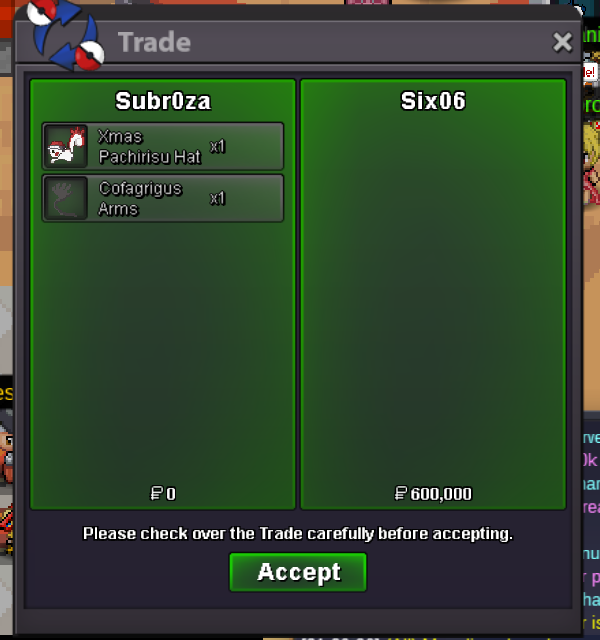Click the Six06 player name header
The width and height of the screenshot is (600, 640).
click(433, 101)
